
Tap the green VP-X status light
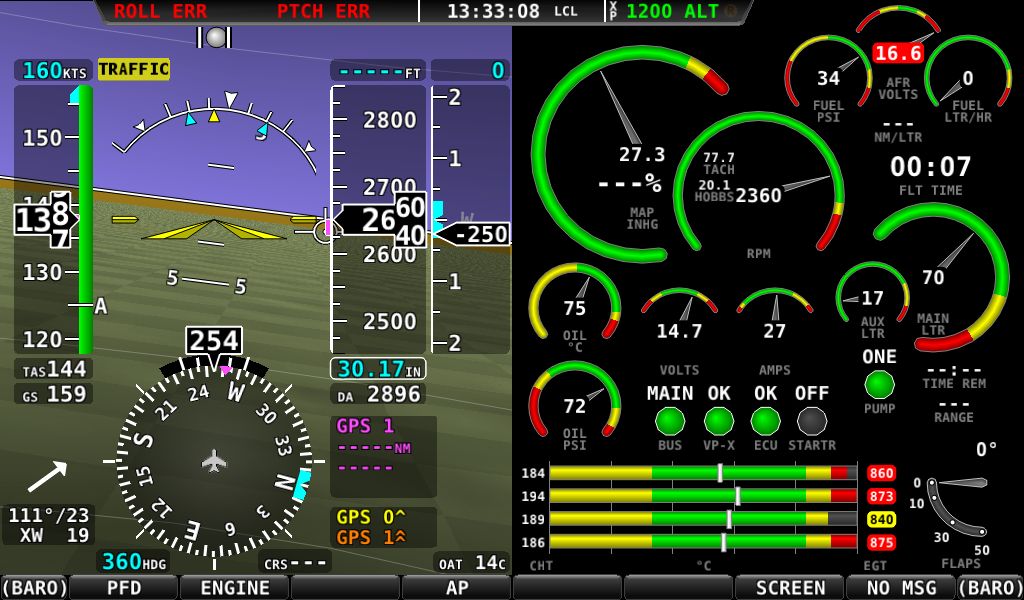click(718, 421)
